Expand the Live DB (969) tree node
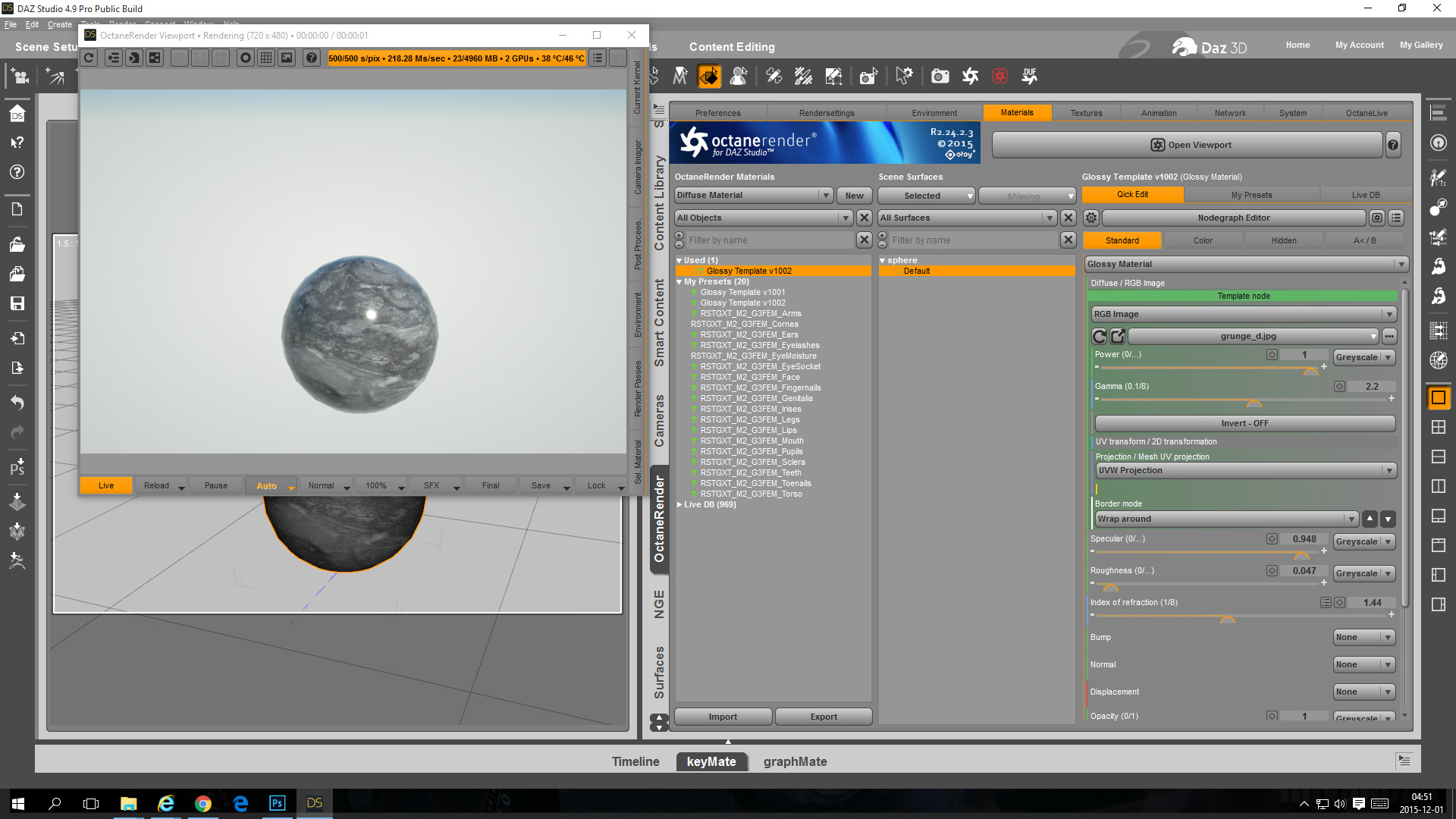 [679, 504]
